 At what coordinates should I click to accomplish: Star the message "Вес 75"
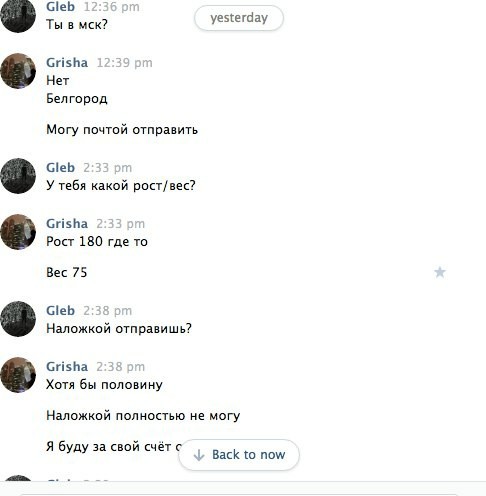[440, 272]
